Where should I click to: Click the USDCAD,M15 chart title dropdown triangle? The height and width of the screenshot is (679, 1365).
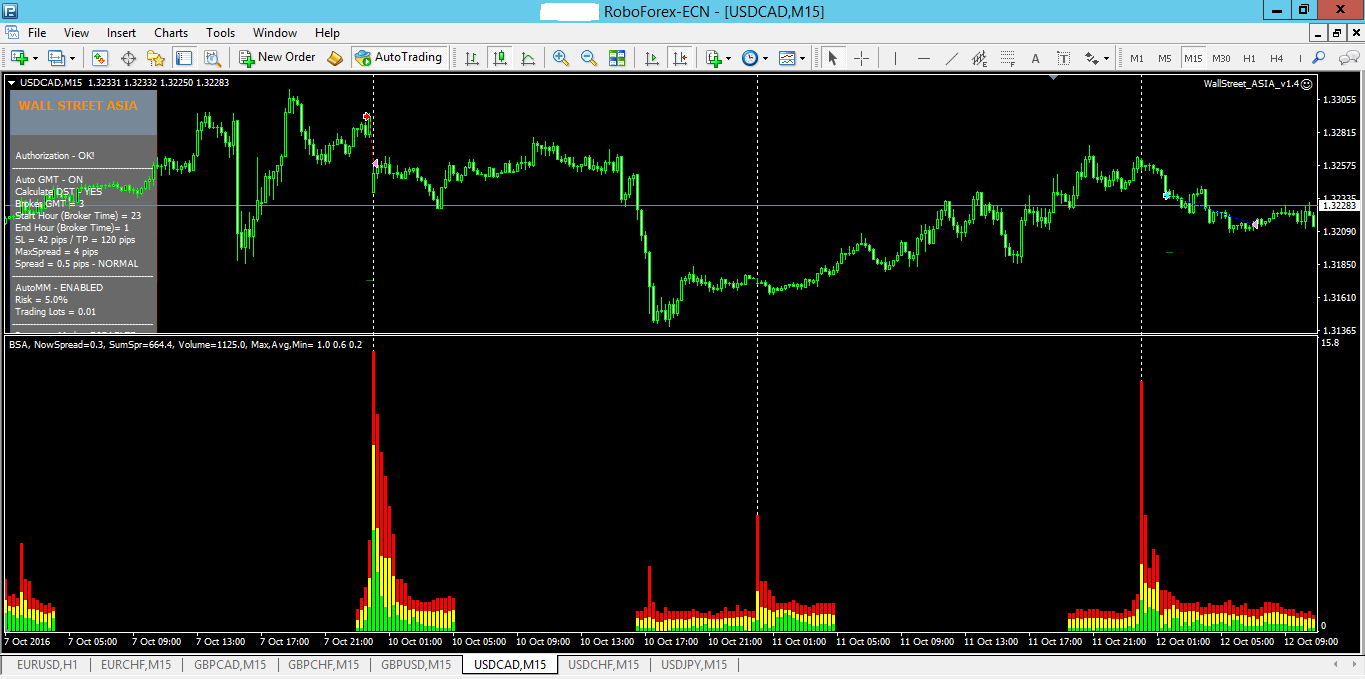tap(11, 83)
